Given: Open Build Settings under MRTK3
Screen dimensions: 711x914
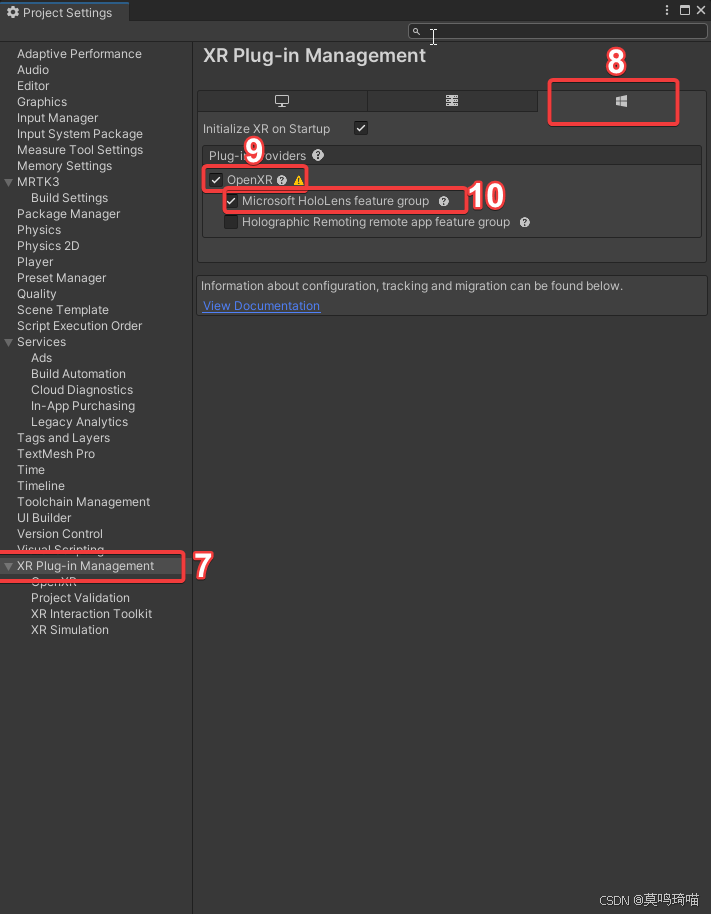Looking at the screenshot, I should click(69, 198).
